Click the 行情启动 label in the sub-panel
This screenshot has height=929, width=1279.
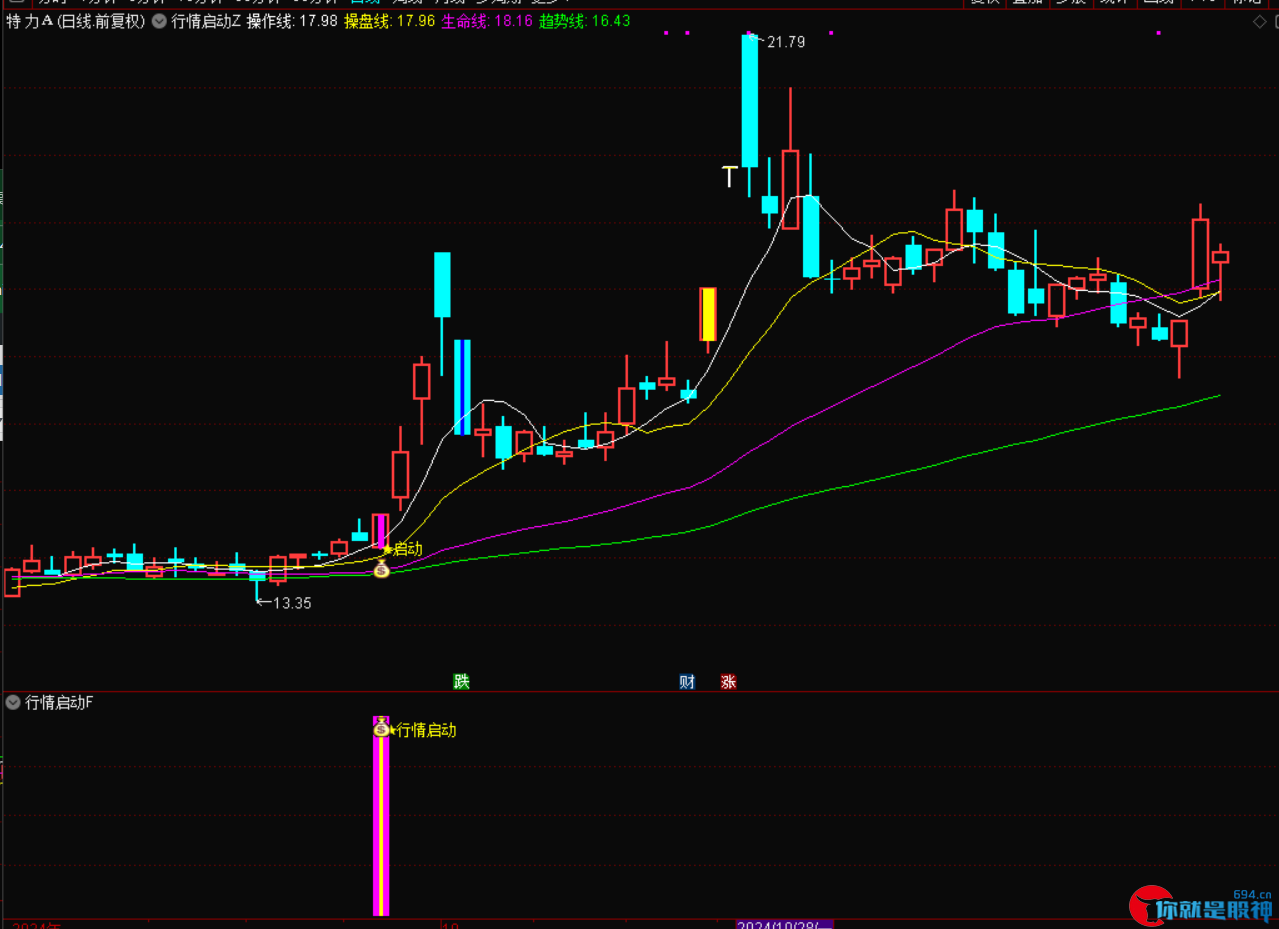click(427, 730)
